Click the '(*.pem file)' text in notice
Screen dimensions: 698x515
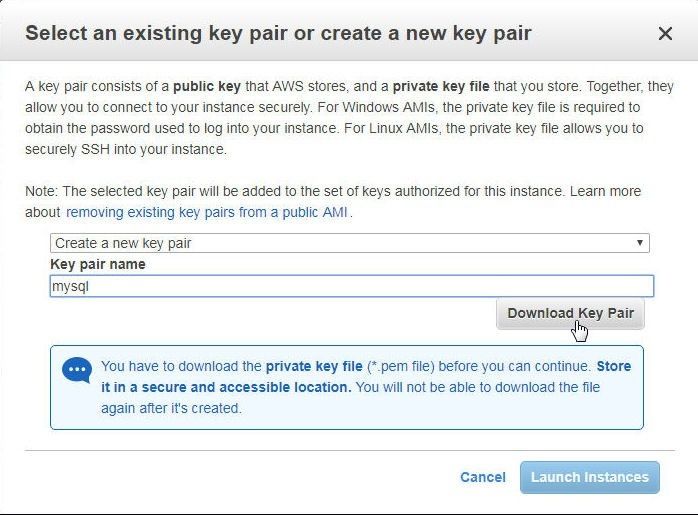coord(401,366)
